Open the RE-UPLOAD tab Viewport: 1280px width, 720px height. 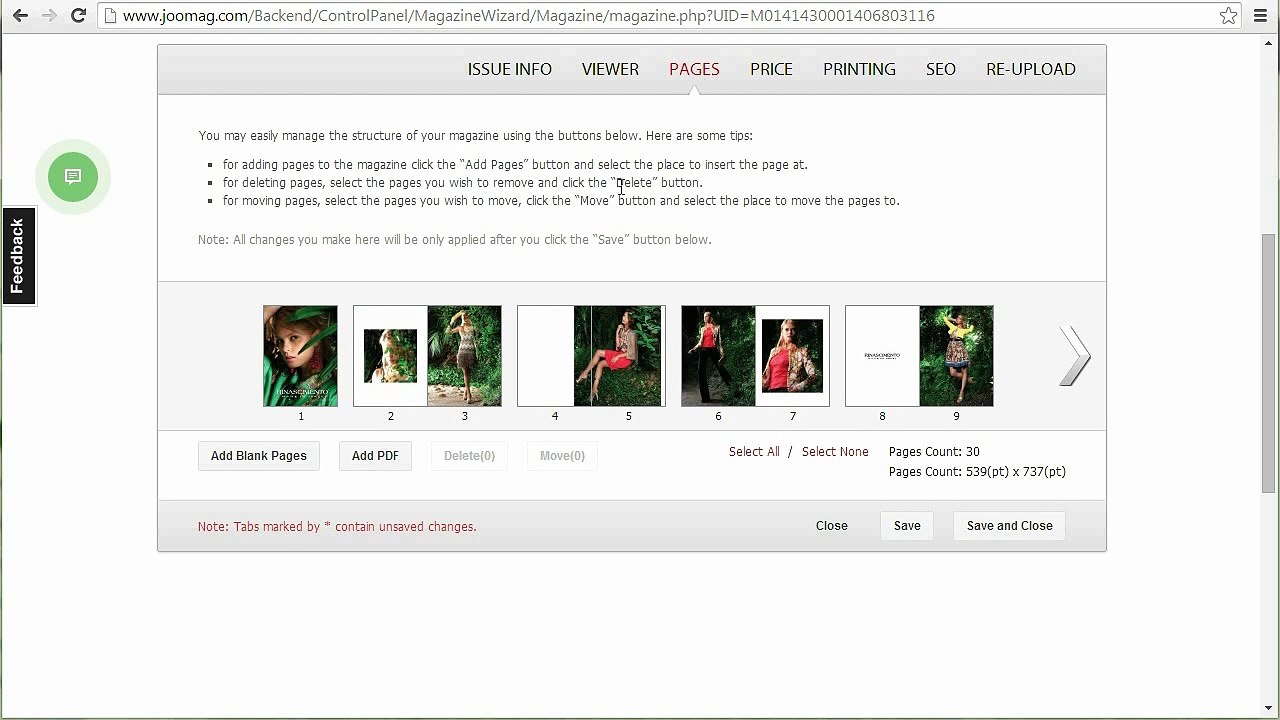pyautogui.click(x=1031, y=69)
